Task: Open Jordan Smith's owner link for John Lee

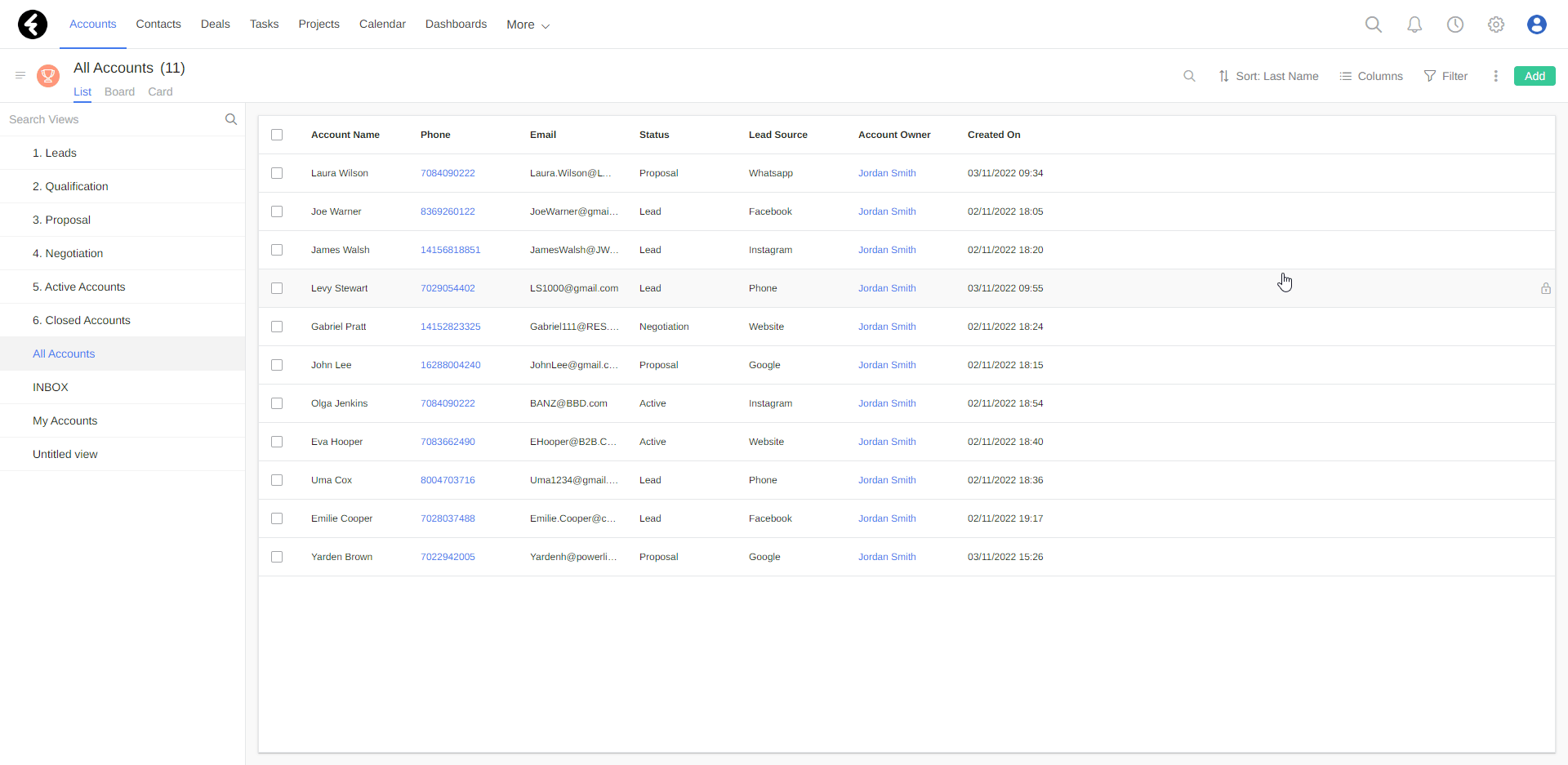Action: tap(887, 365)
